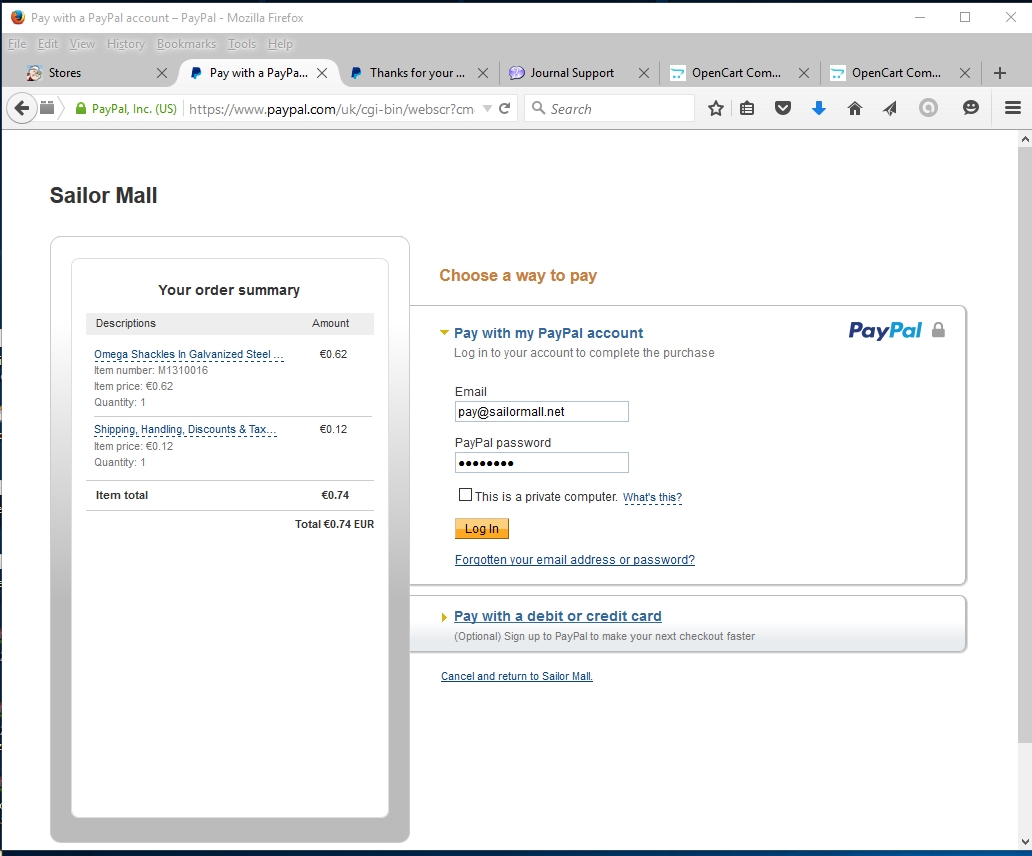Close the first OpenCart Com tab
Screen dimensions: 1032x856
click(x=804, y=73)
